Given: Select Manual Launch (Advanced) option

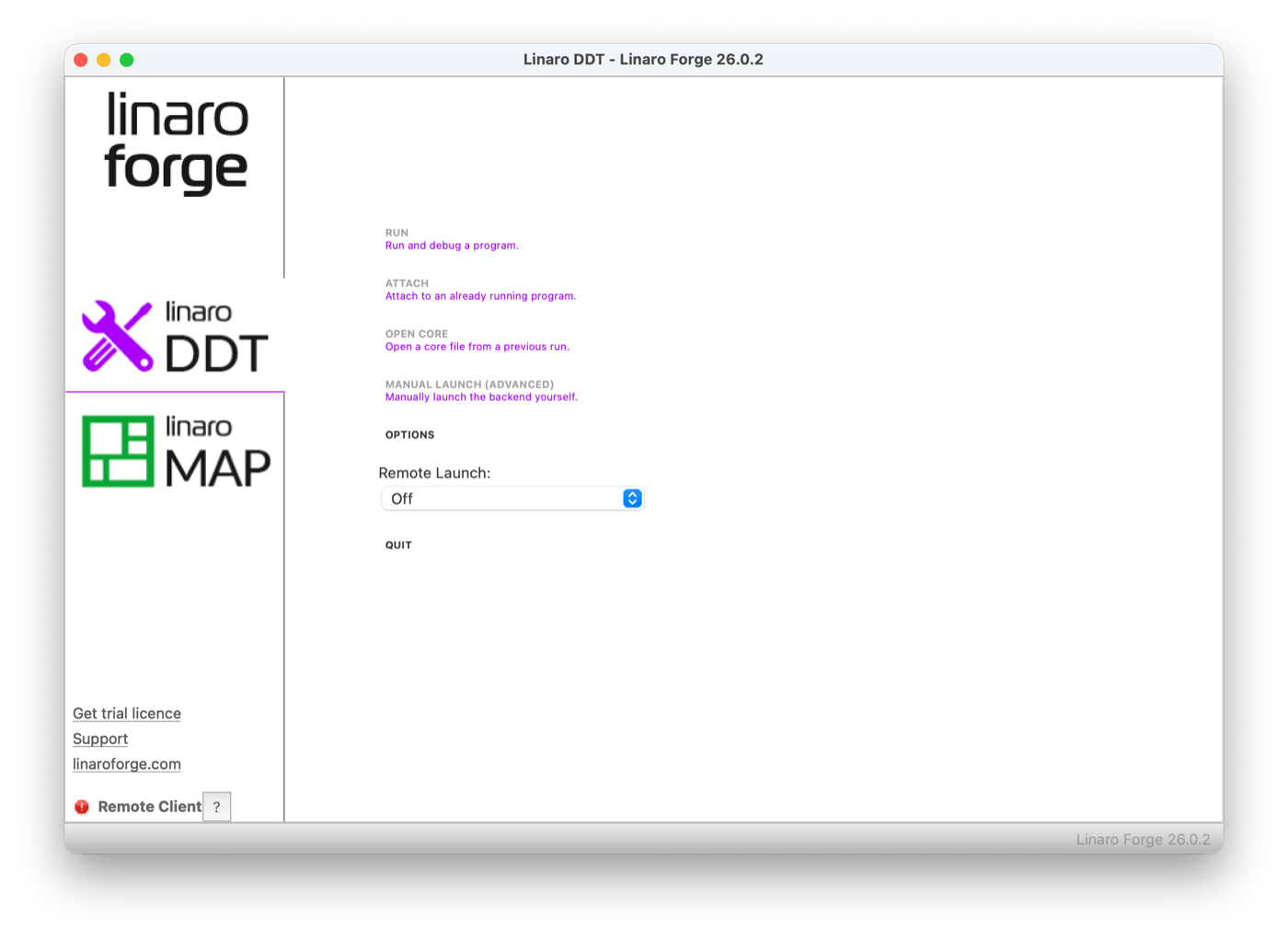Looking at the screenshot, I should tap(481, 391).
